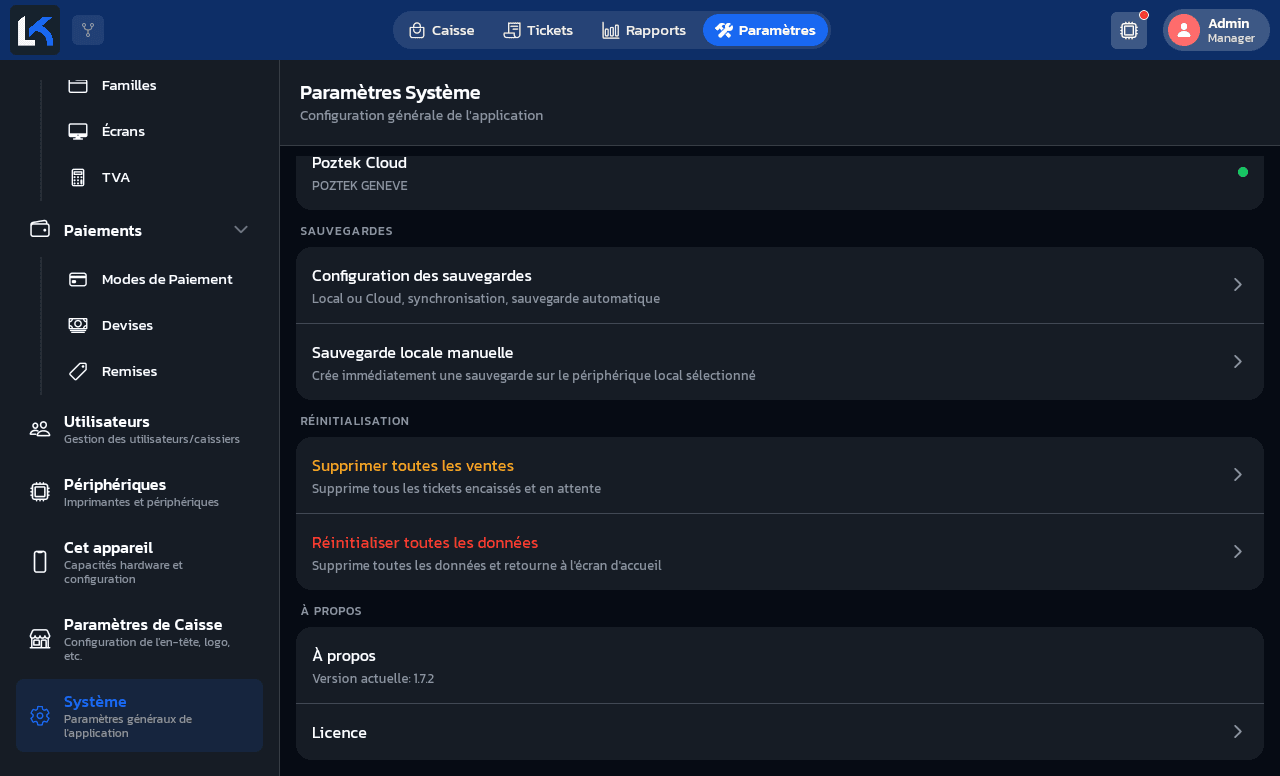Click the Admin Manager name label
The image size is (1280, 776).
1231,30
